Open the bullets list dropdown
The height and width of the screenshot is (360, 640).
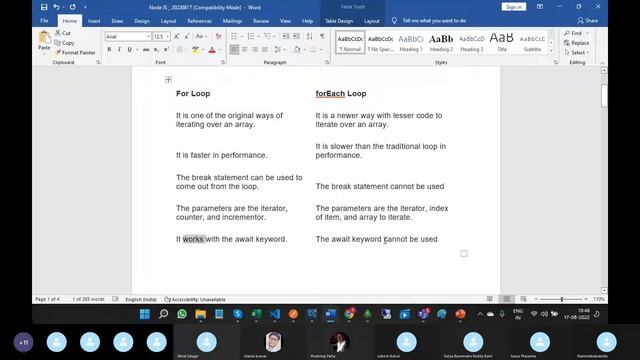coord(241,36)
